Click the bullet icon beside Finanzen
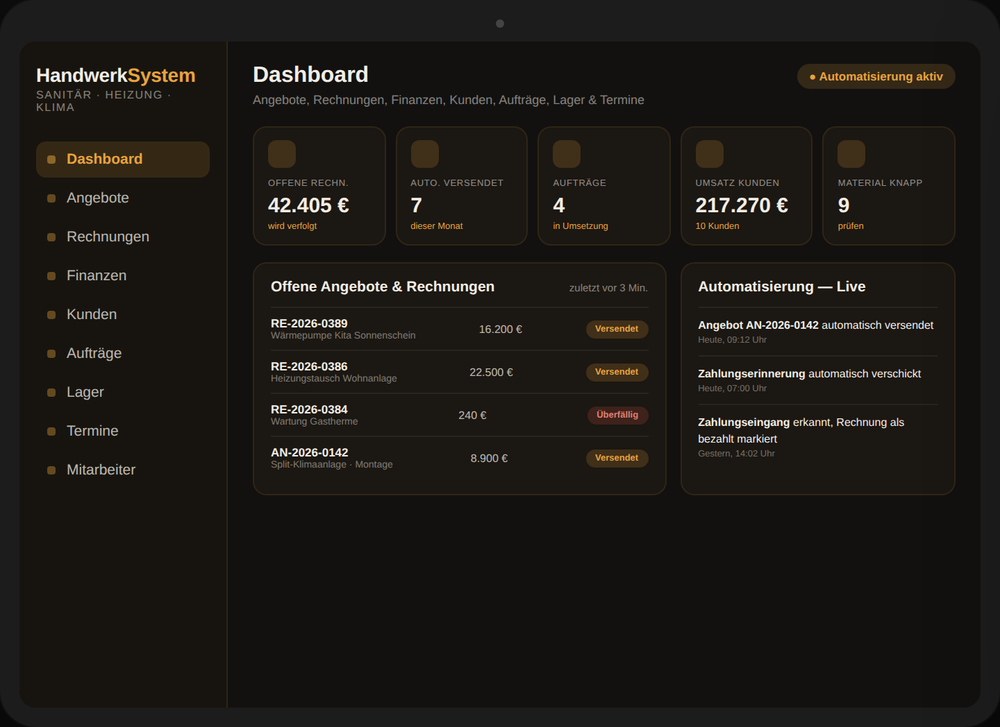Screen dimensions: 1000x727 (x=52, y=276)
